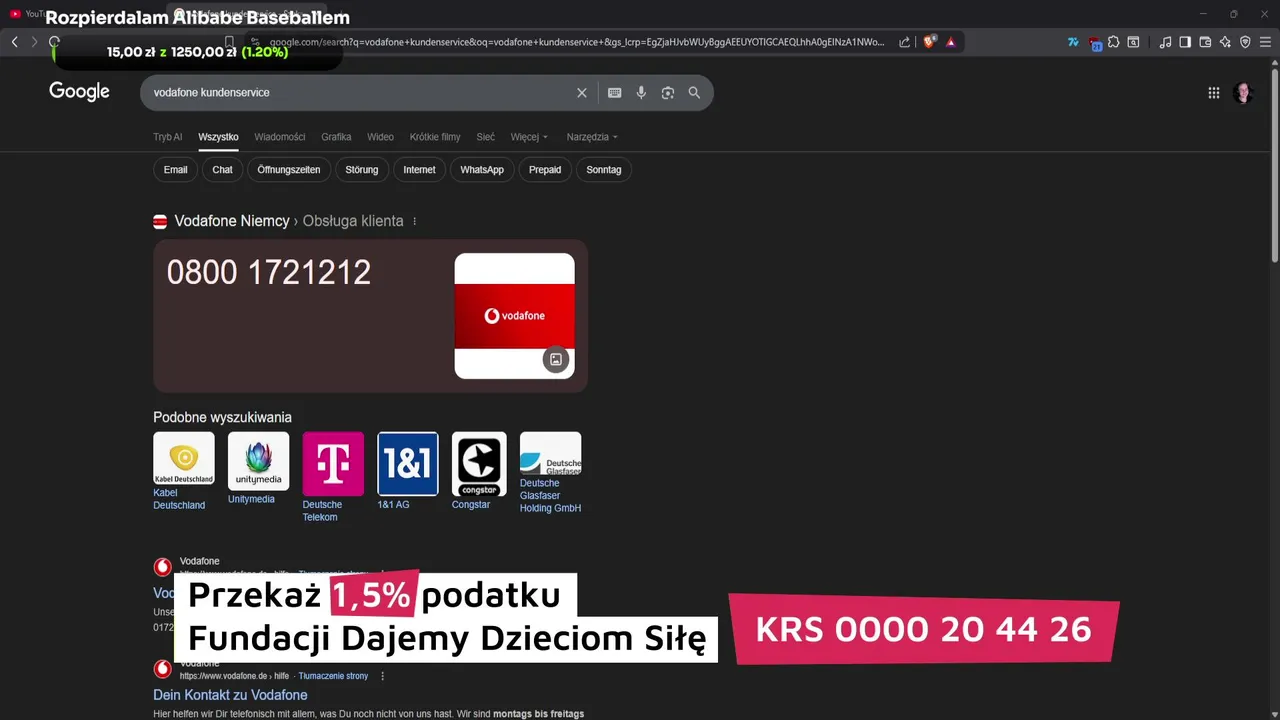Open Deutsche Glasfaser Holding GmbH related search
The image size is (1280, 720).
(x=550, y=473)
